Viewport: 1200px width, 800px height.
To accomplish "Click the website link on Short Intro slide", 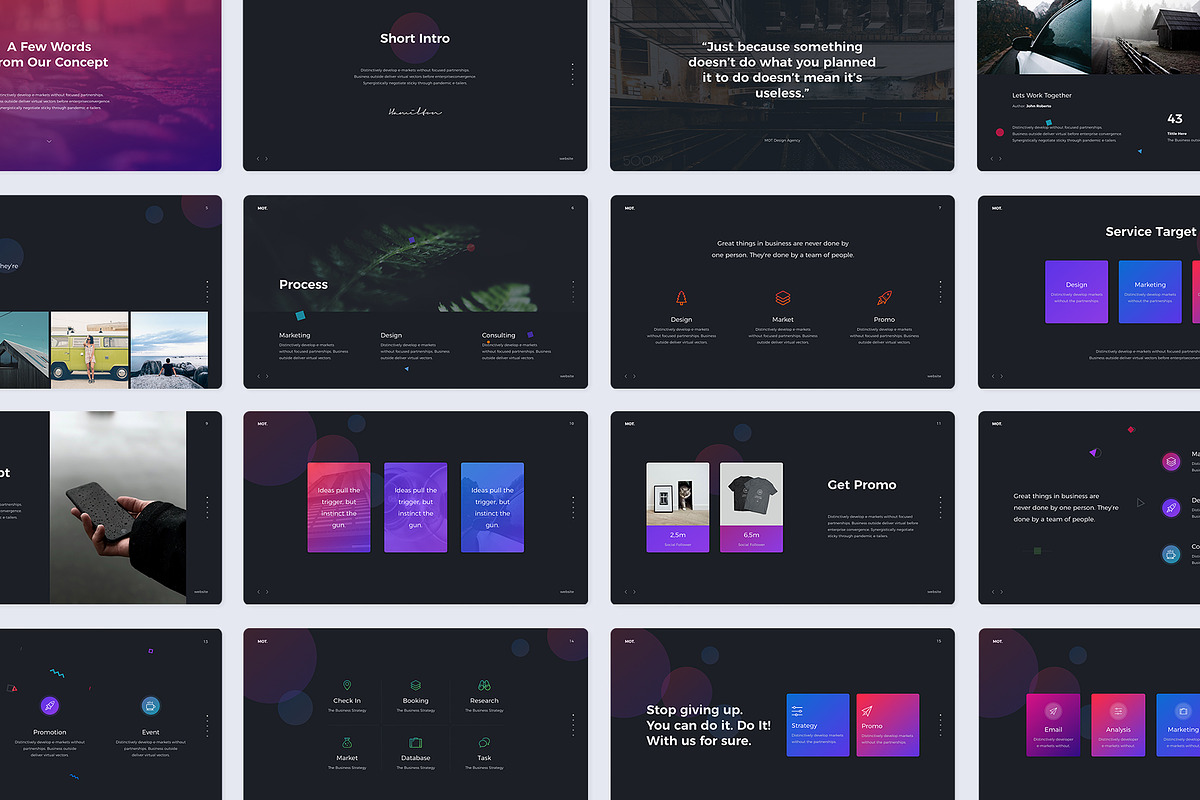I will [567, 158].
